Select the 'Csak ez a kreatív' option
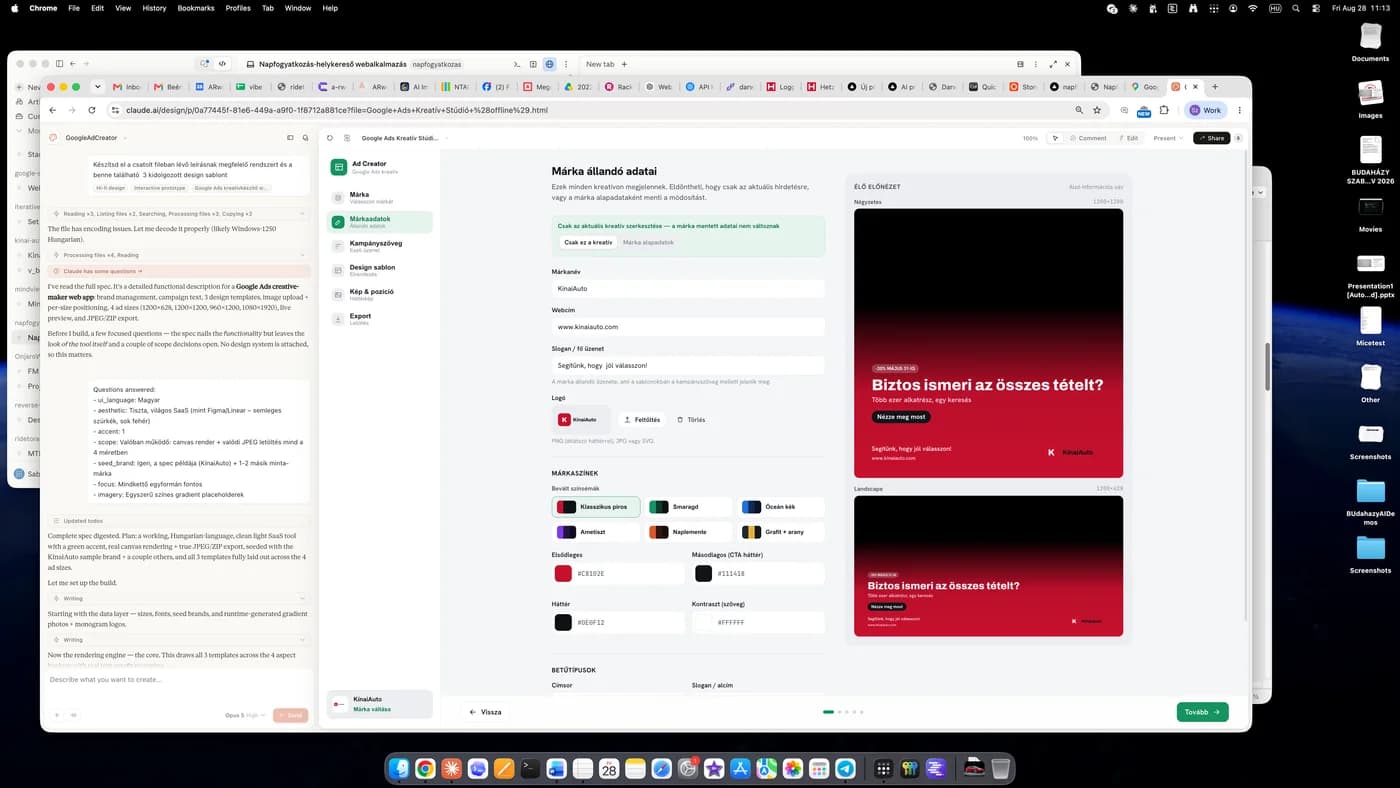 click(x=588, y=242)
